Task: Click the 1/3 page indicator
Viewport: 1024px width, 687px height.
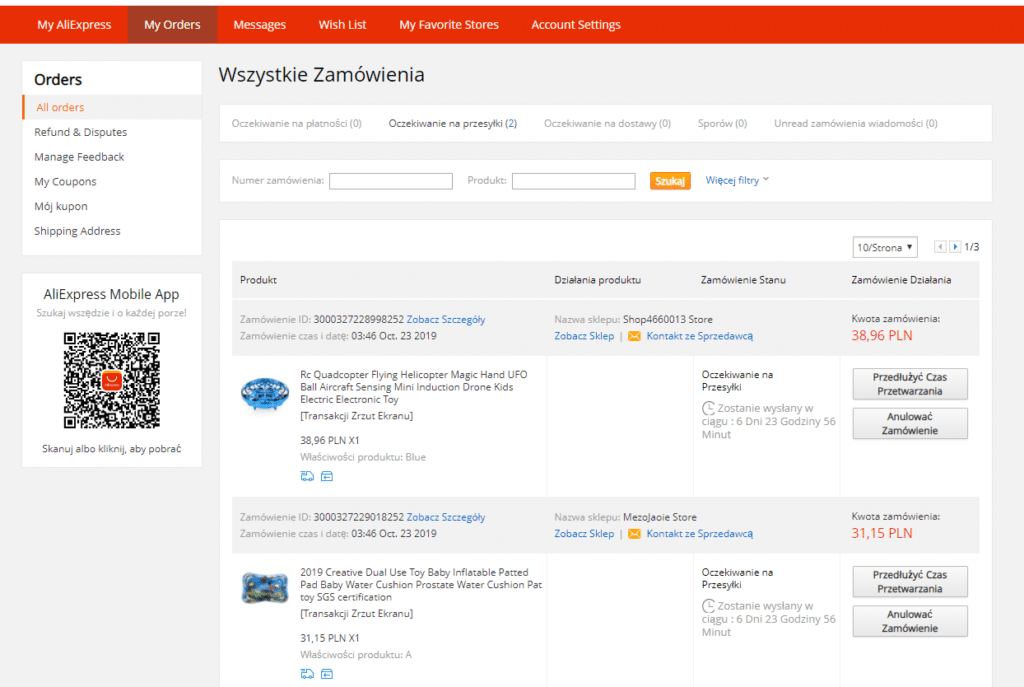Action: click(x=972, y=247)
